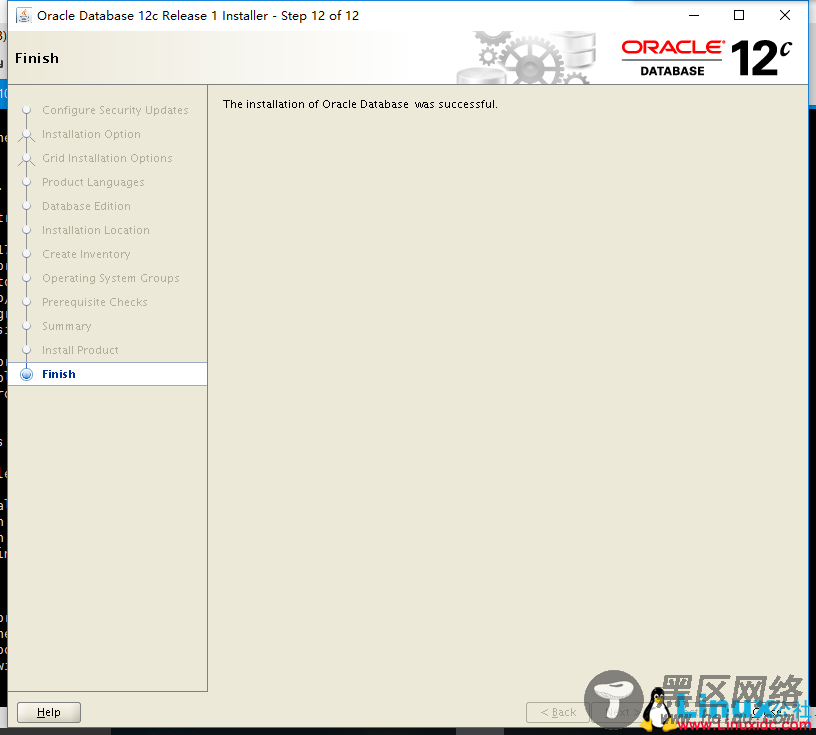The image size is (816, 735).
Task: Click Operating System Groups step
Action: click(110, 278)
